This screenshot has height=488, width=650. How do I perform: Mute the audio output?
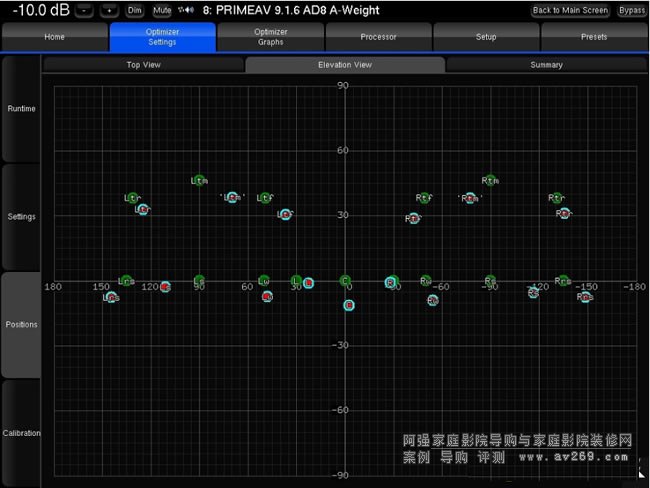pyautogui.click(x=162, y=10)
